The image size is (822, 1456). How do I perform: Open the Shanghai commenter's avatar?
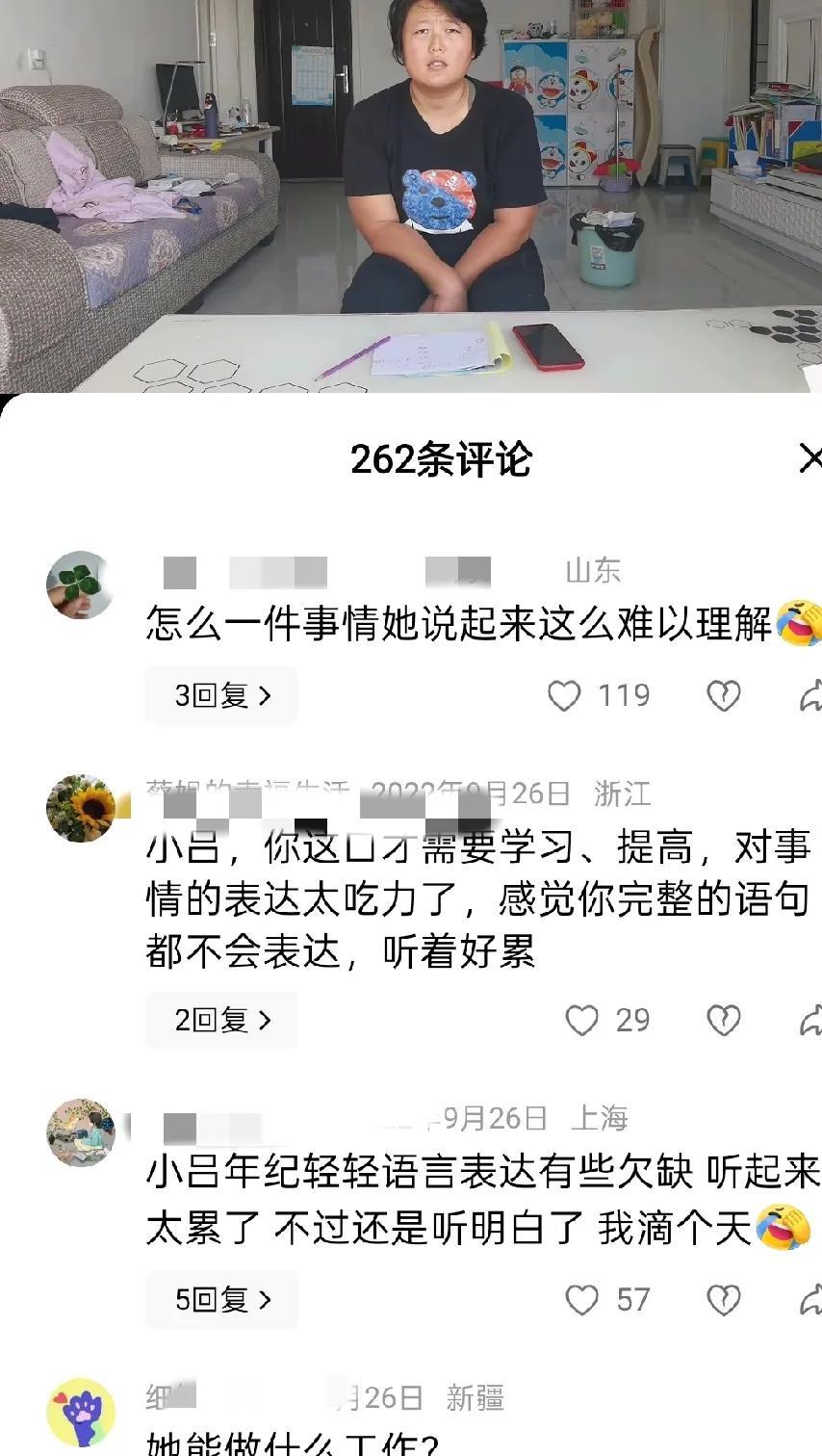81,1132
